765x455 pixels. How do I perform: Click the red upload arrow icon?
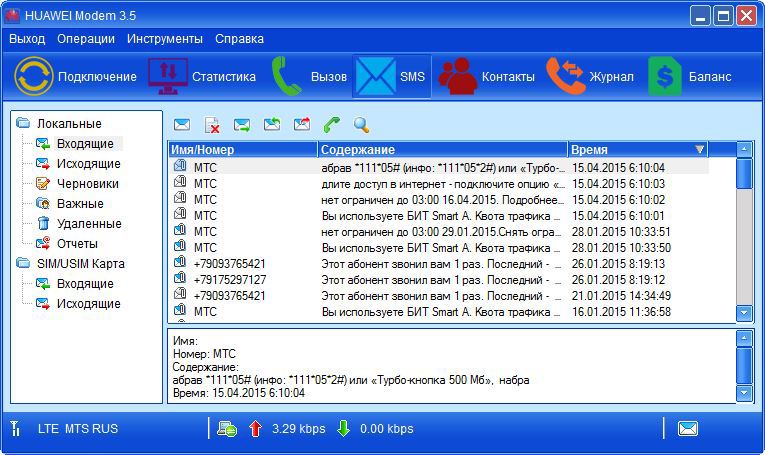255,429
